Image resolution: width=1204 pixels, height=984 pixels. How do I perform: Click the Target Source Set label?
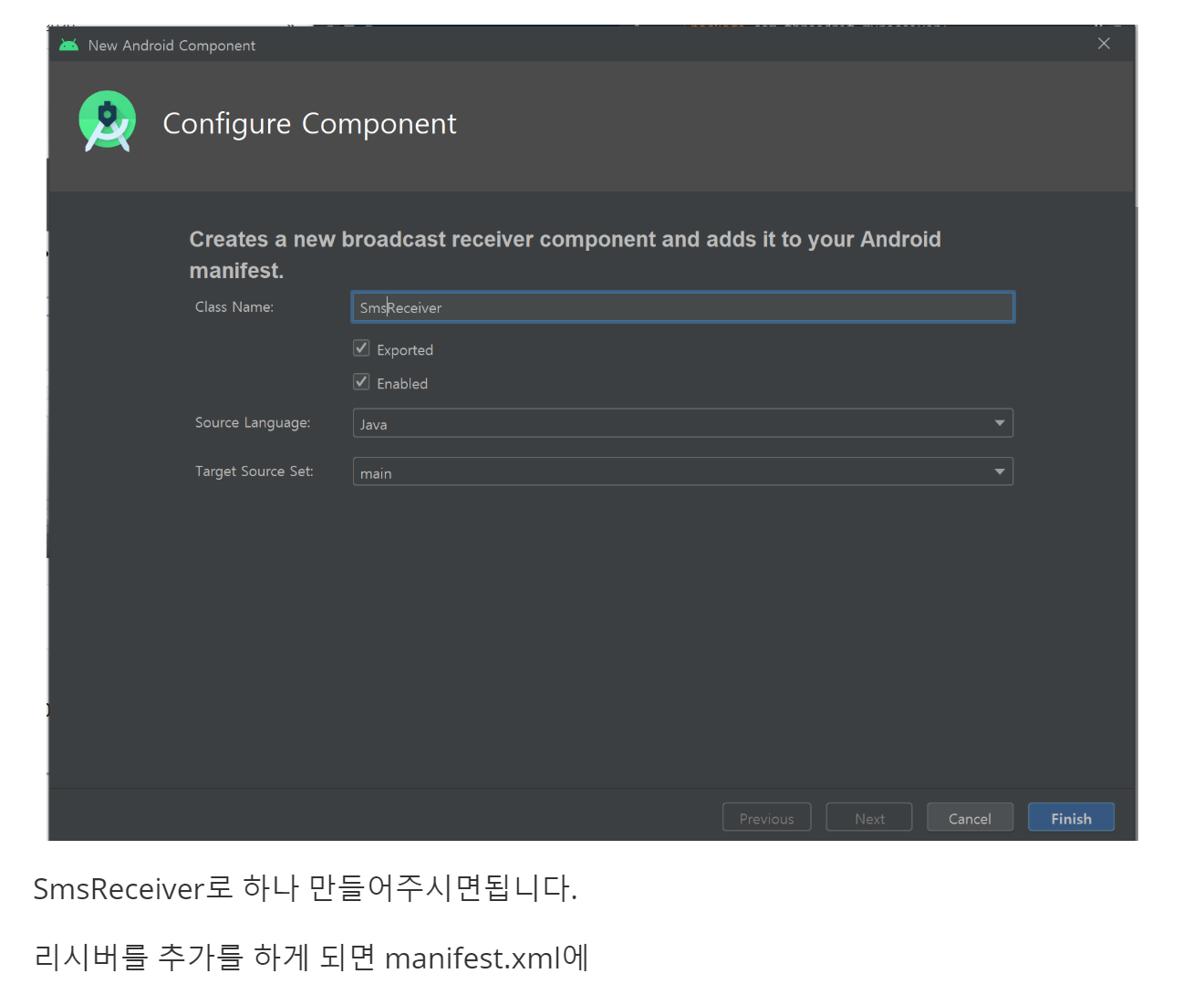pos(254,471)
